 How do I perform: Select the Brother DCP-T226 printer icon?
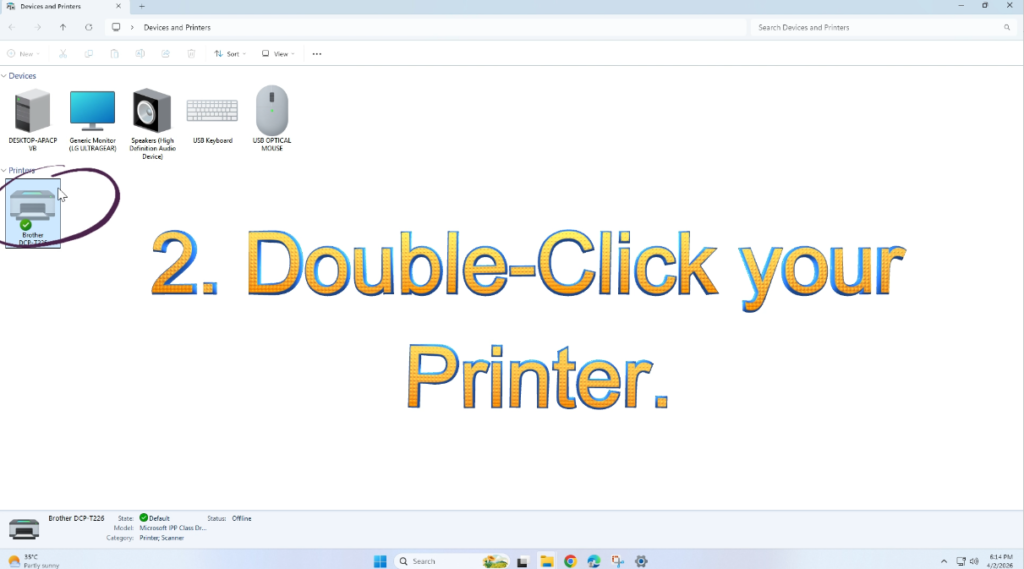pyautogui.click(x=33, y=213)
